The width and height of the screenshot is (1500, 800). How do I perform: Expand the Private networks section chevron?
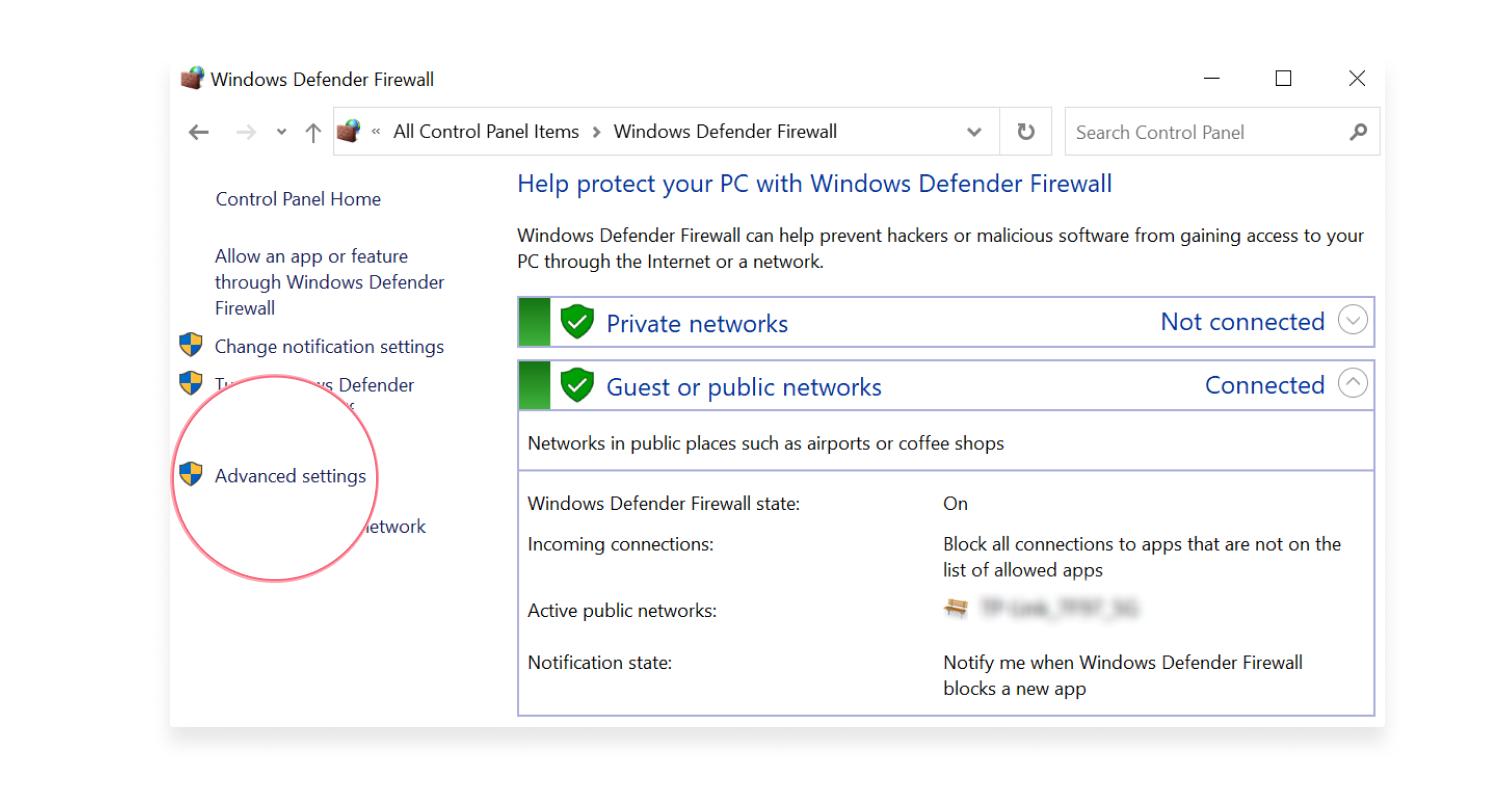coord(1352,321)
